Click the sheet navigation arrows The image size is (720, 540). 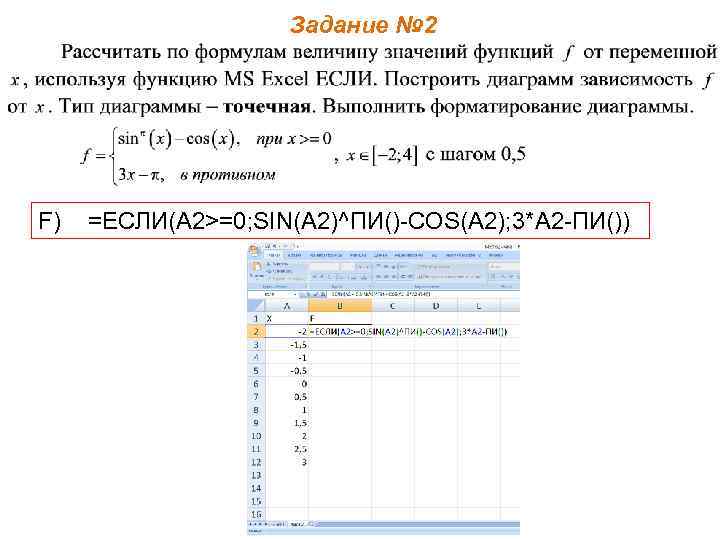click(x=258, y=524)
